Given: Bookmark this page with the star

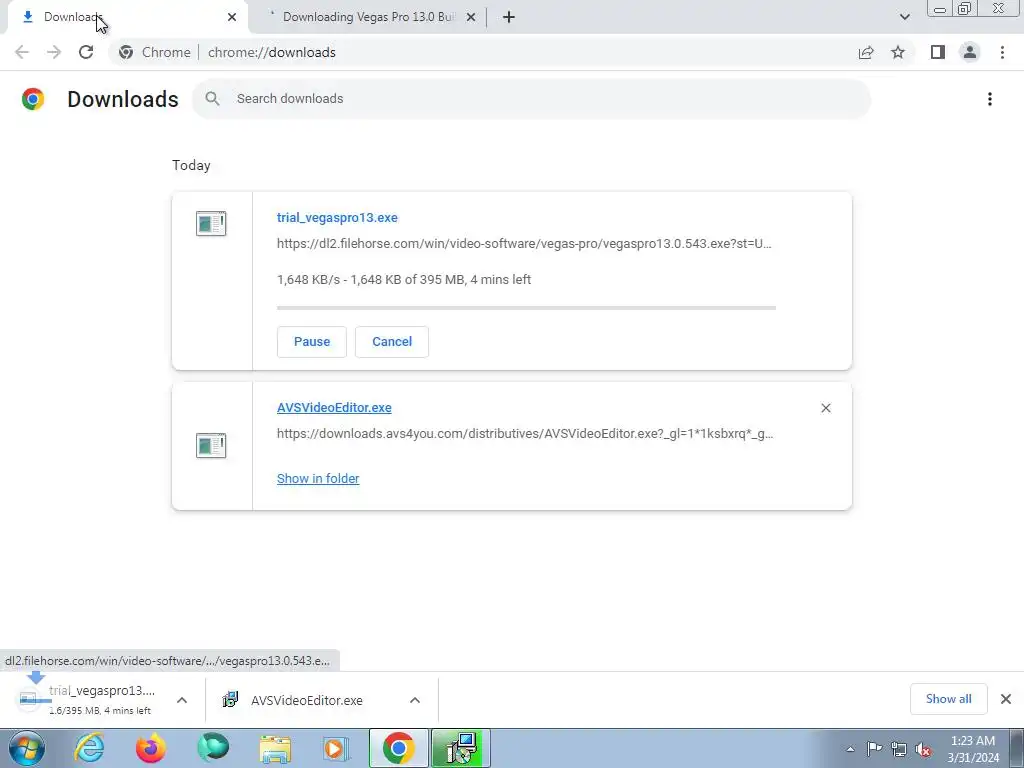Looking at the screenshot, I should pos(898,52).
